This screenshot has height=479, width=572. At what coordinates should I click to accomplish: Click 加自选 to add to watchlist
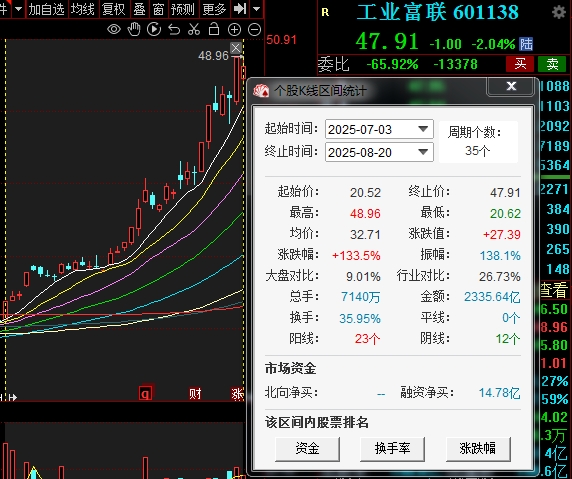46,9
